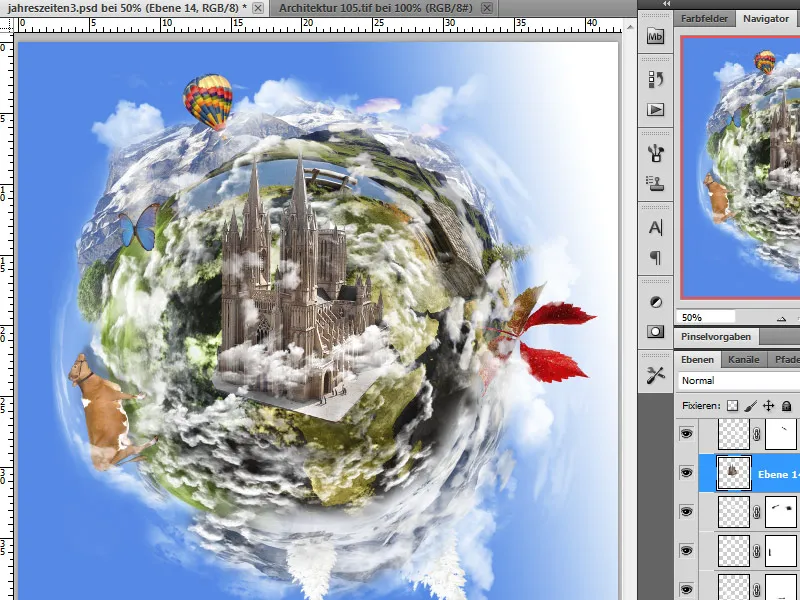Switch to the Kanäle tab
Image resolution: width=800 pixels, height=600 pixels.
(743, 360)
